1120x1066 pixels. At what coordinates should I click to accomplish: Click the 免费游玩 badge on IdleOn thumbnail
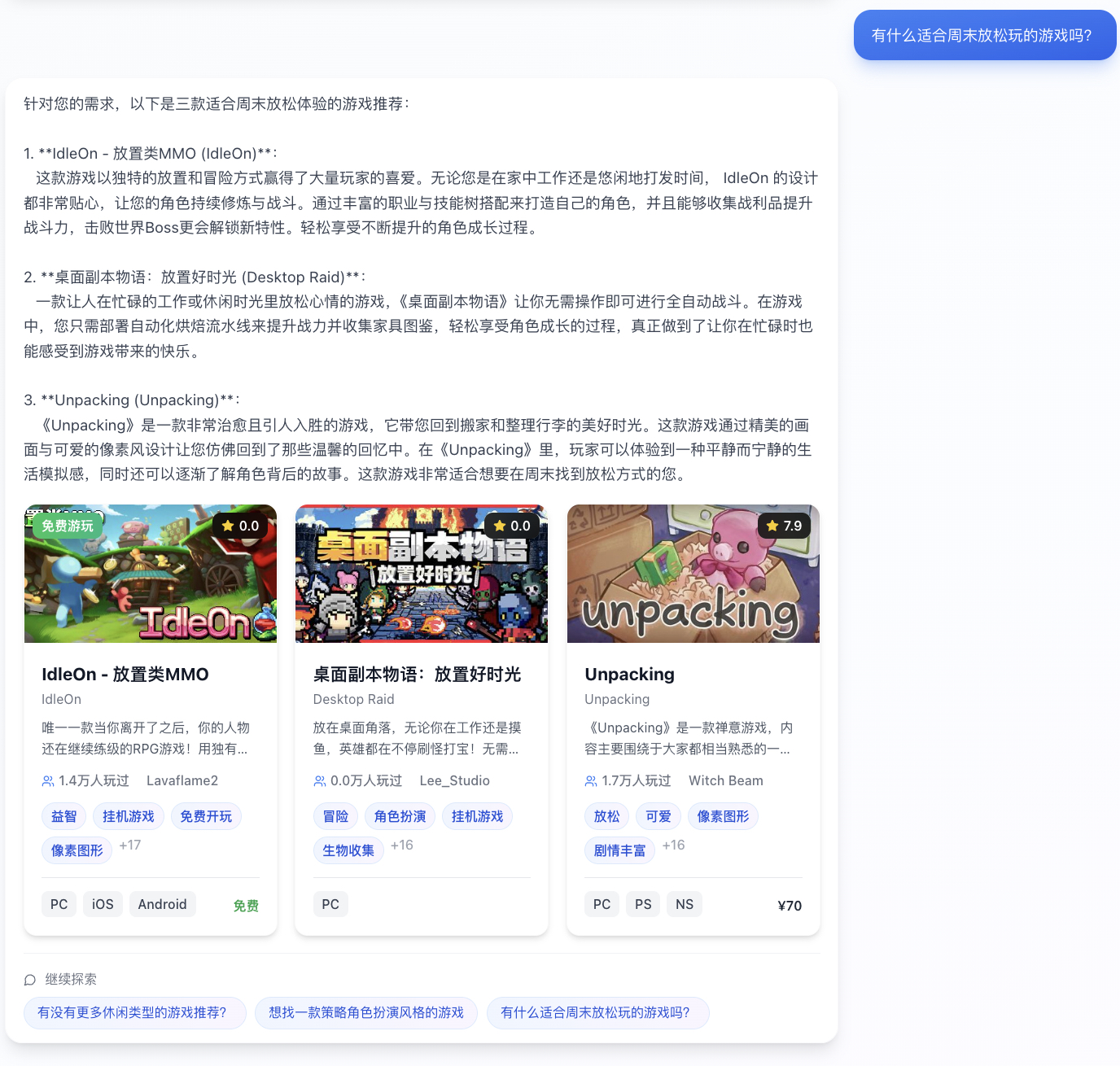click(x=68, y=526)
